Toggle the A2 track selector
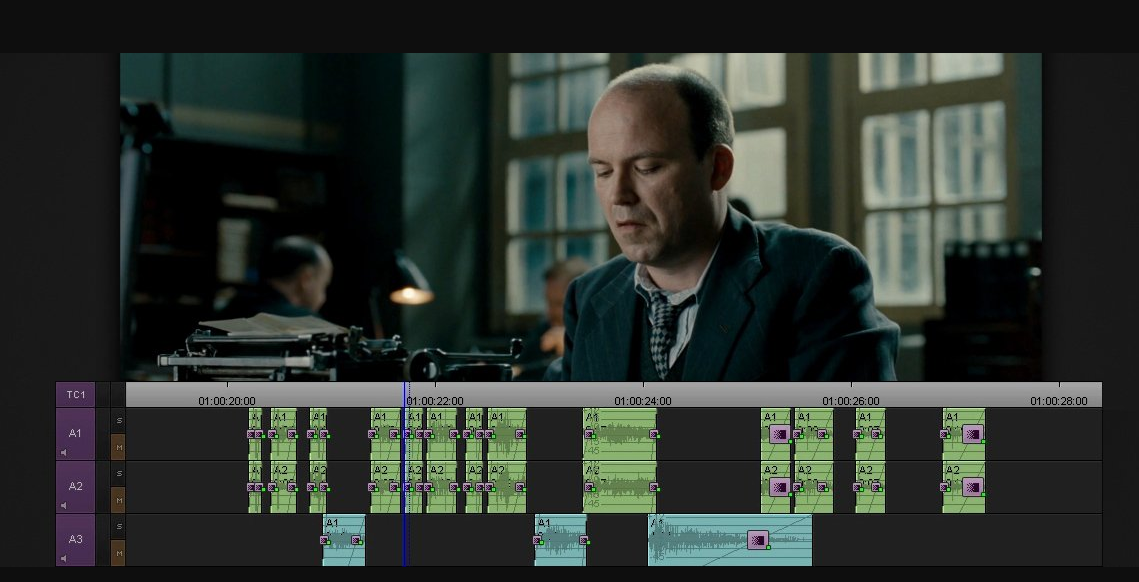This screenshot has height=582, width=1139. (x=76, y=487)
